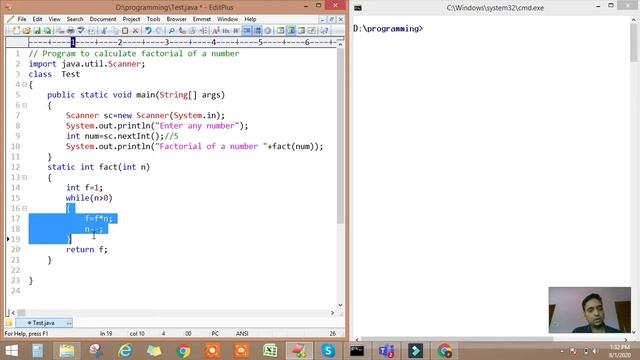
Task: Click the Help pointer icon in EditPlus toolbar
Action: click(x=324, y=31)
